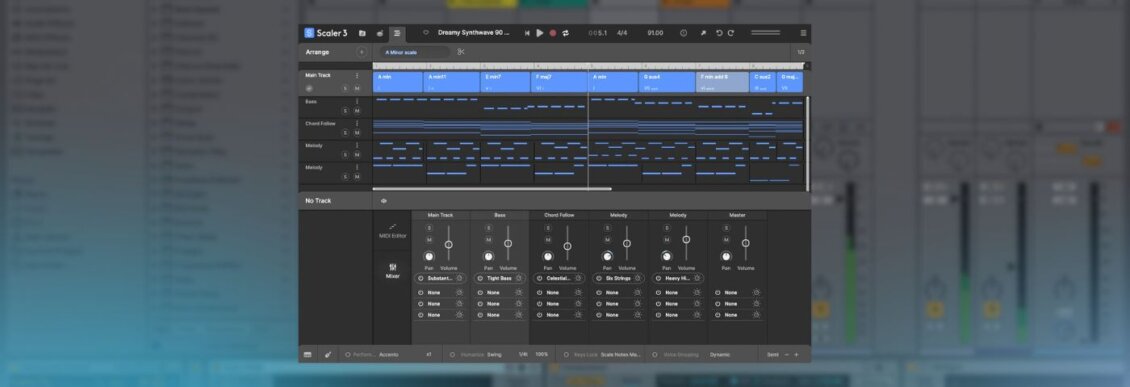Adjust the Bass Pan knob in mixer

[489, 257]
